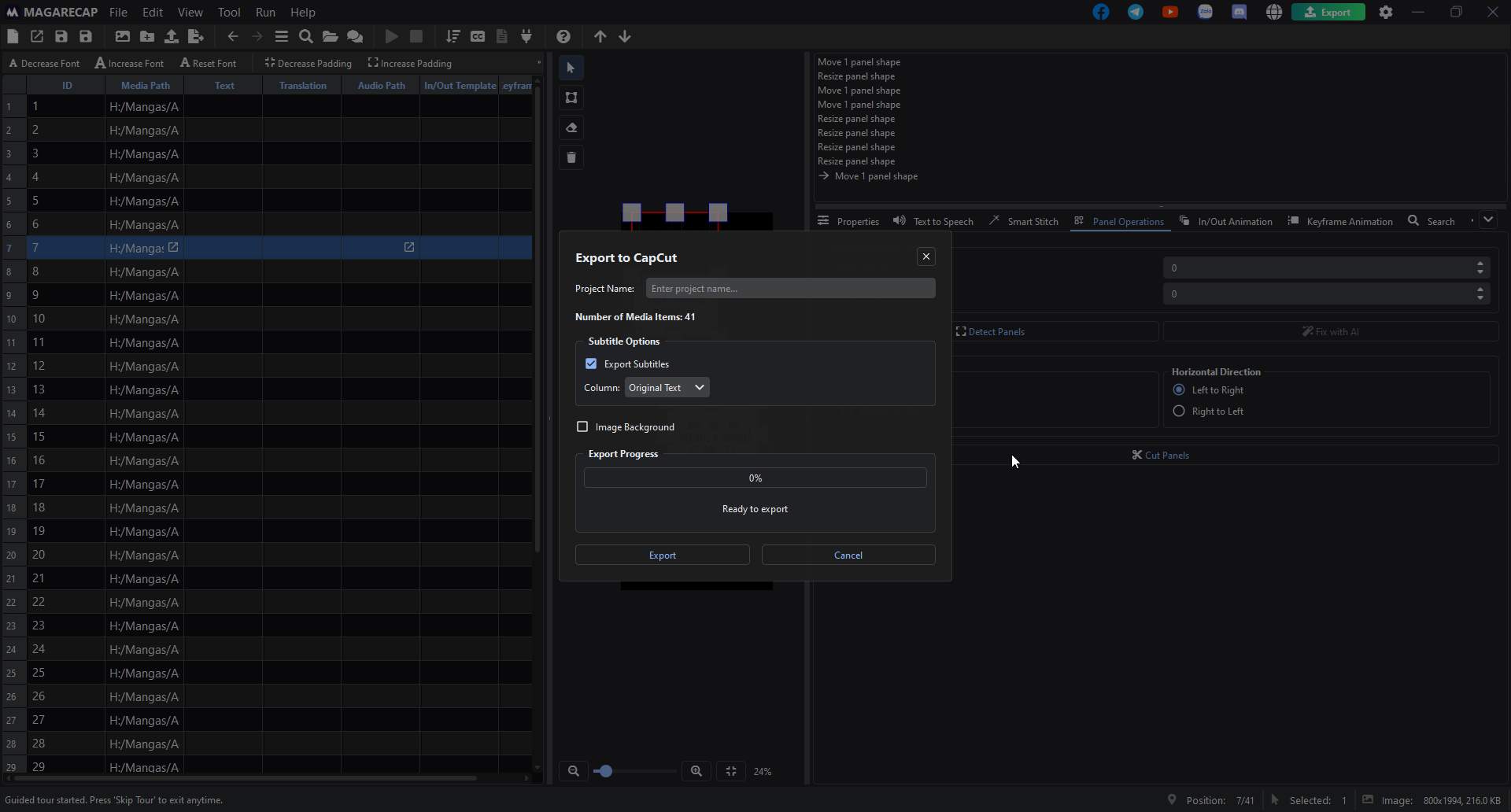Click the zoom in magnifier below canvas

pyautogui.click(x=696, y=771)
